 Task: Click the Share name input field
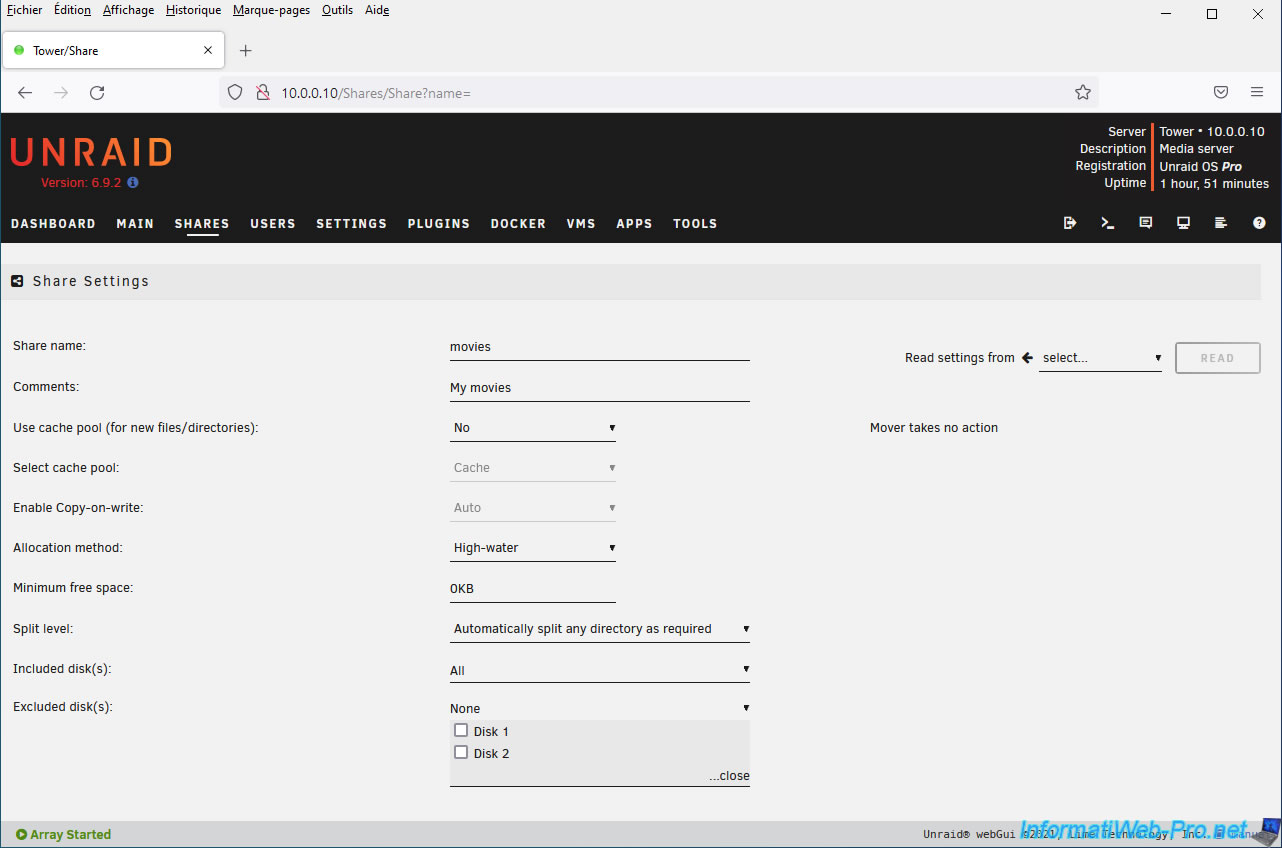point(599,347)
